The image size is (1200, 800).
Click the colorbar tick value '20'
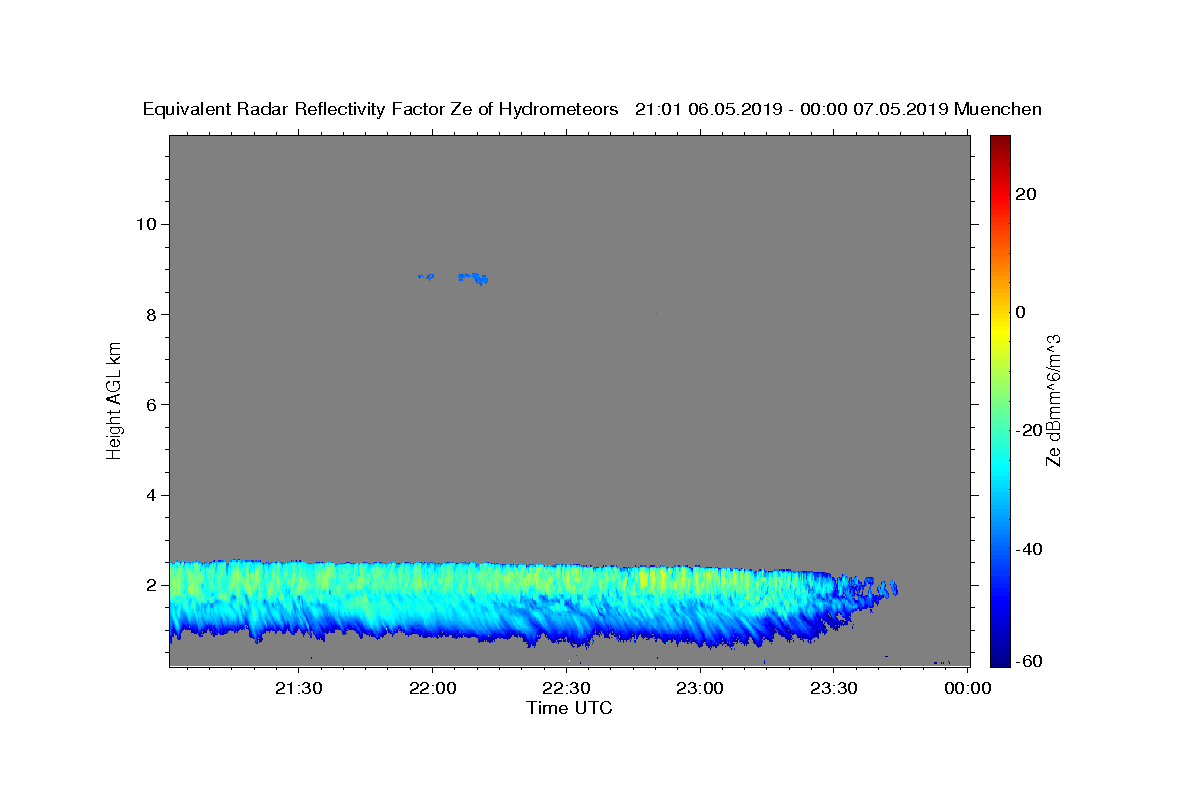point(1026,194)
